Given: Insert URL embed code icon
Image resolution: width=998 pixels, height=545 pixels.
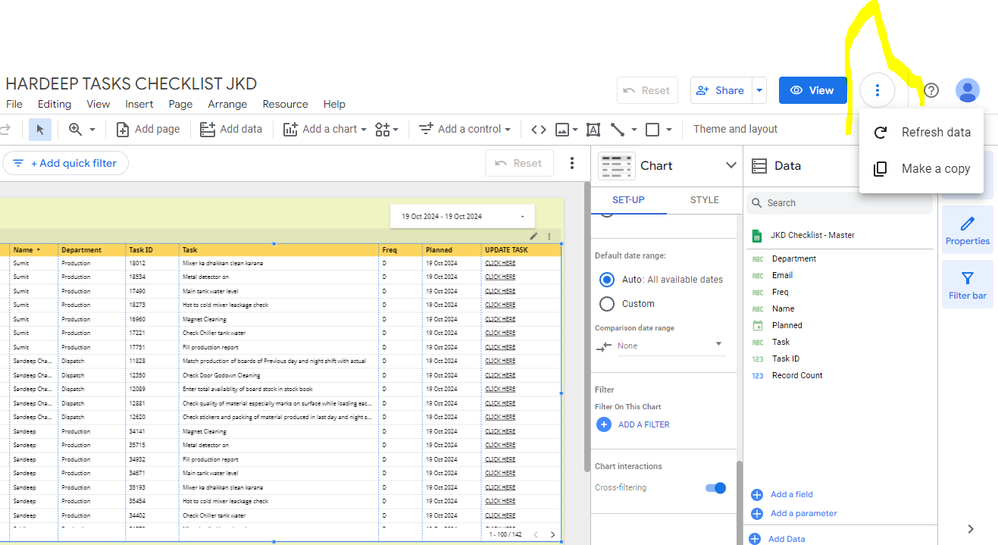Looking at the screenshot, I should [x=538, y=129].
